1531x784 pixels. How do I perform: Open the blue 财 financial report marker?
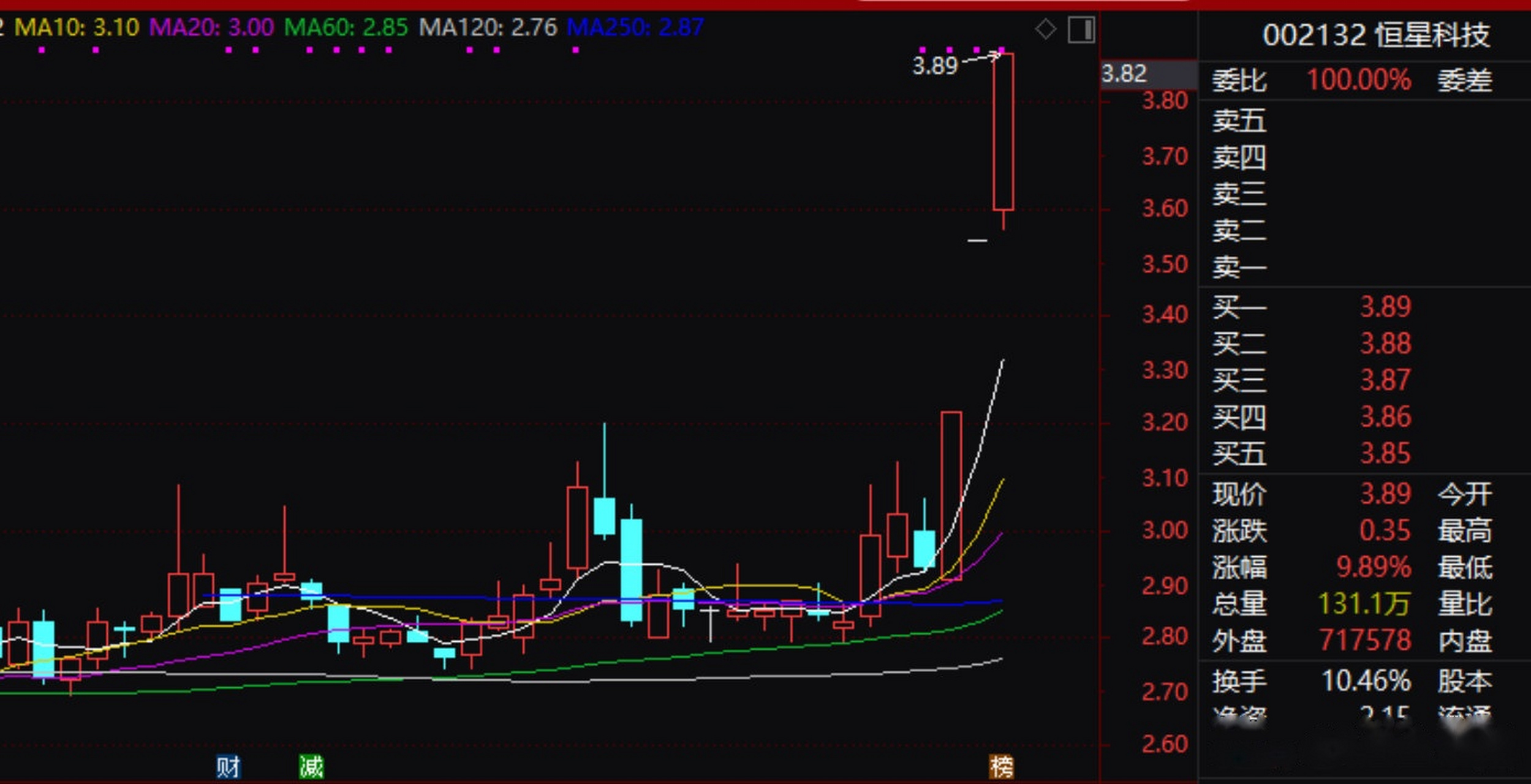[x=228, y=766]
